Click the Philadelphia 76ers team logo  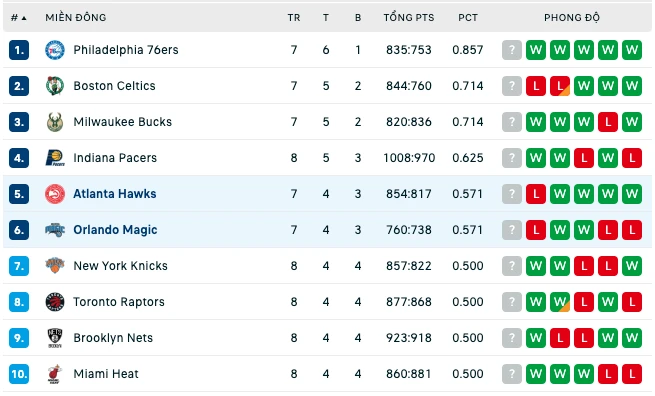pos(55,50)
